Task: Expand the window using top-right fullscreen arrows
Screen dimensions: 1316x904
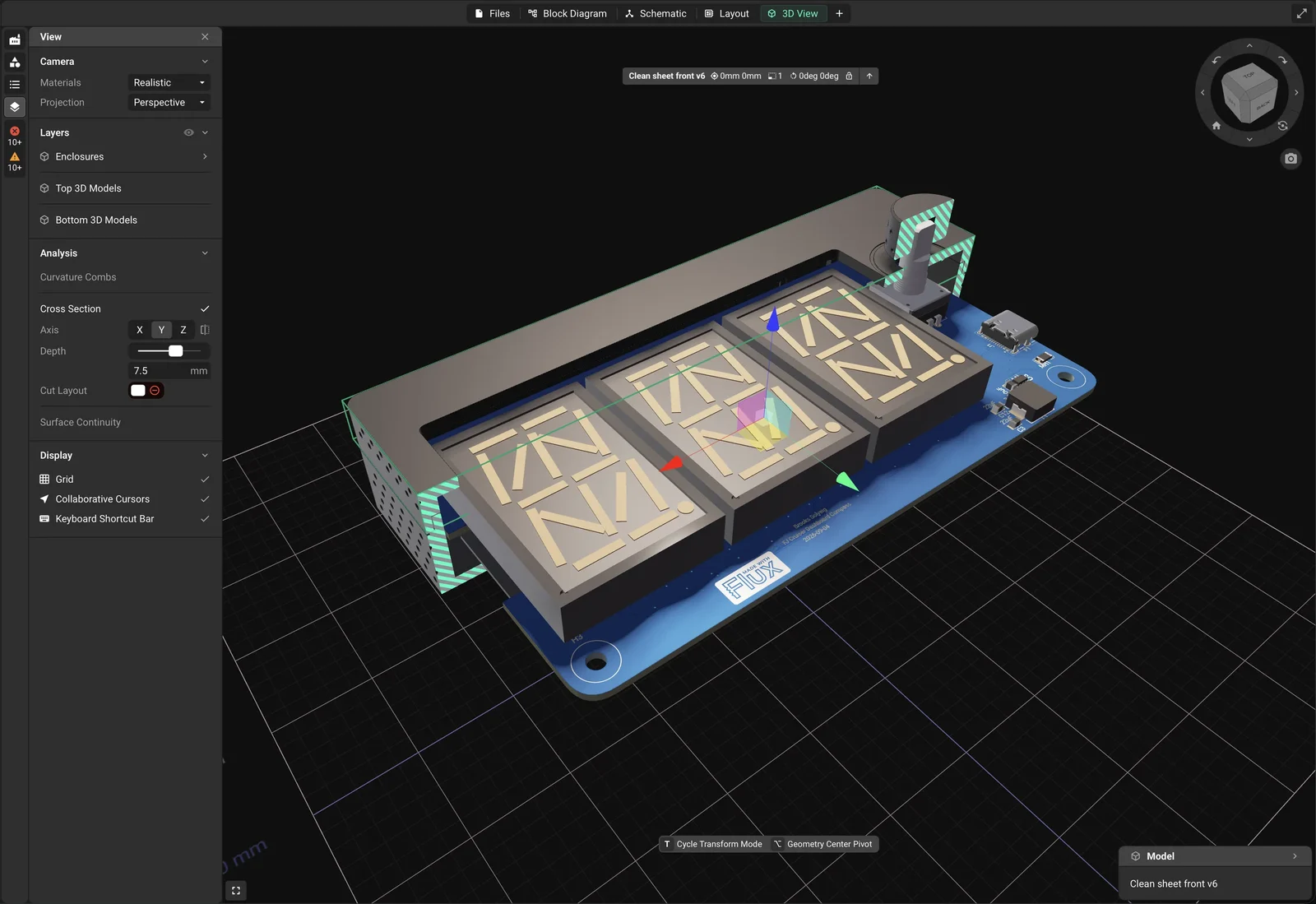Action: click(1301, 13)
